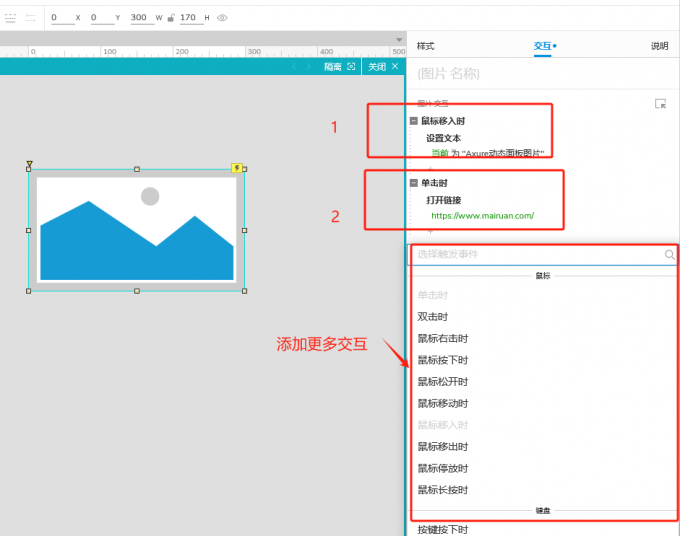Switch to the 说明 tab
Viewport: 680px width, 536px height.
point(659,46)
